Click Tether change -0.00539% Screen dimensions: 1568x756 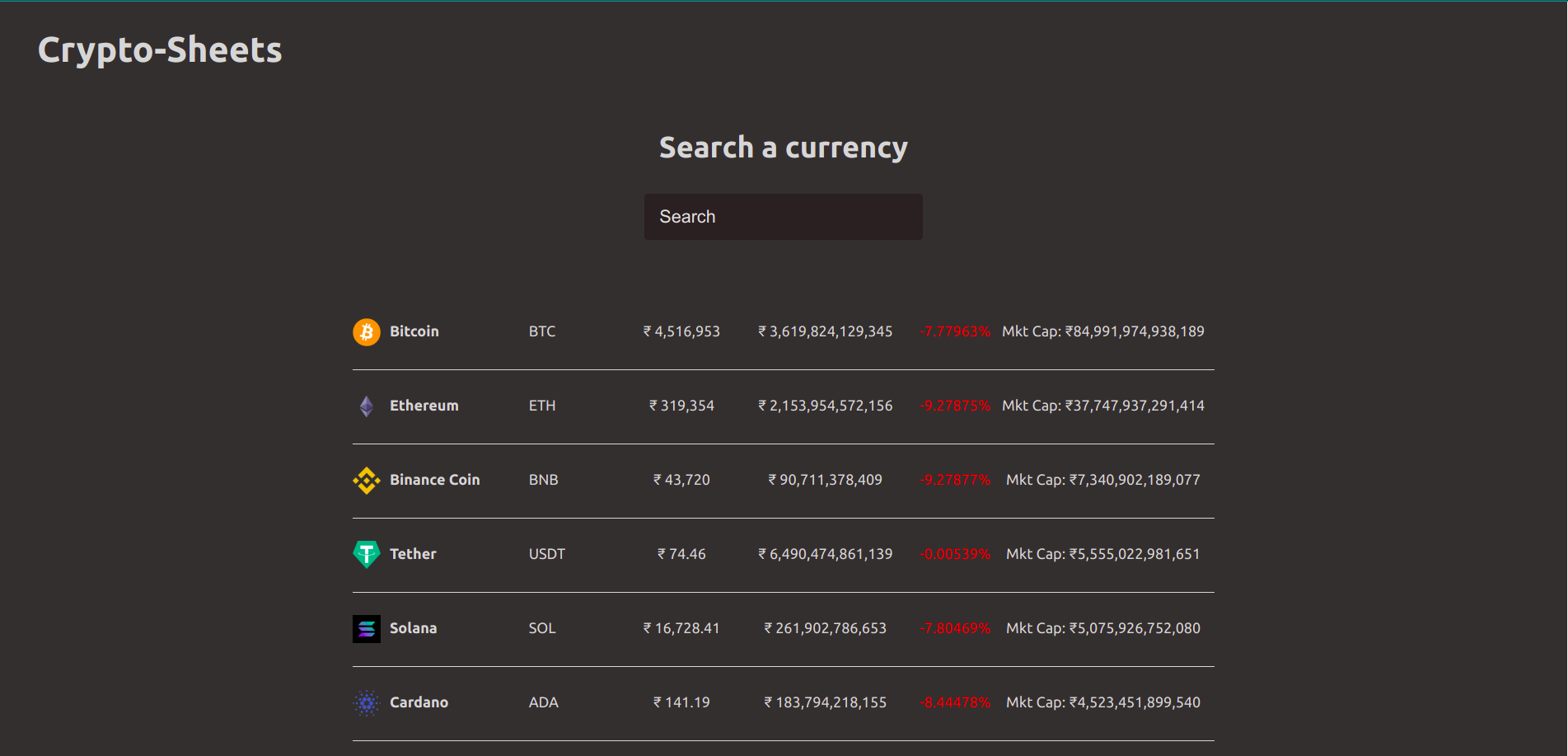pyautogui.click(x=955, y=554)
